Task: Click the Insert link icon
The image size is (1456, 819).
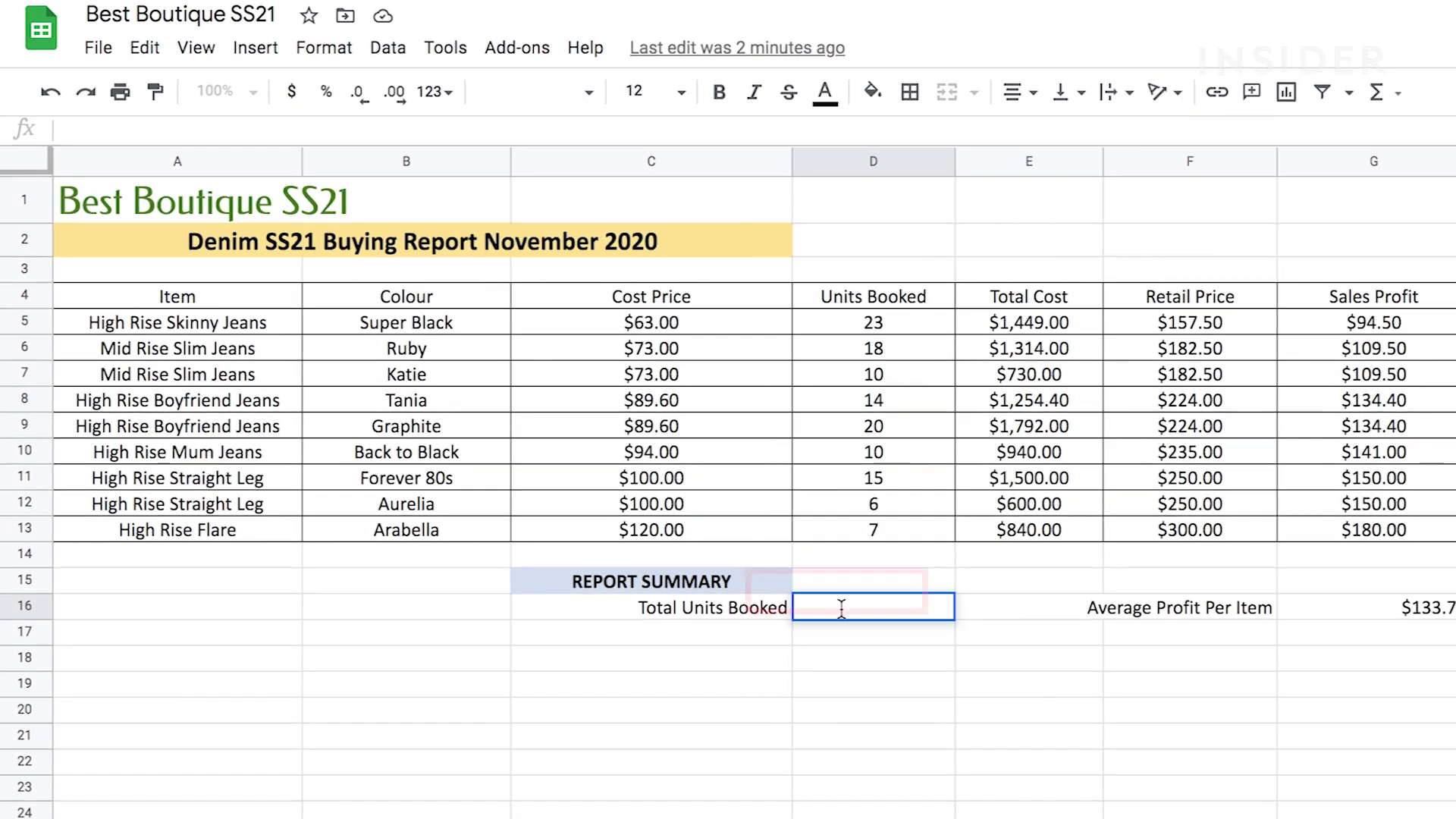Action: click(x=1216, y=92)
